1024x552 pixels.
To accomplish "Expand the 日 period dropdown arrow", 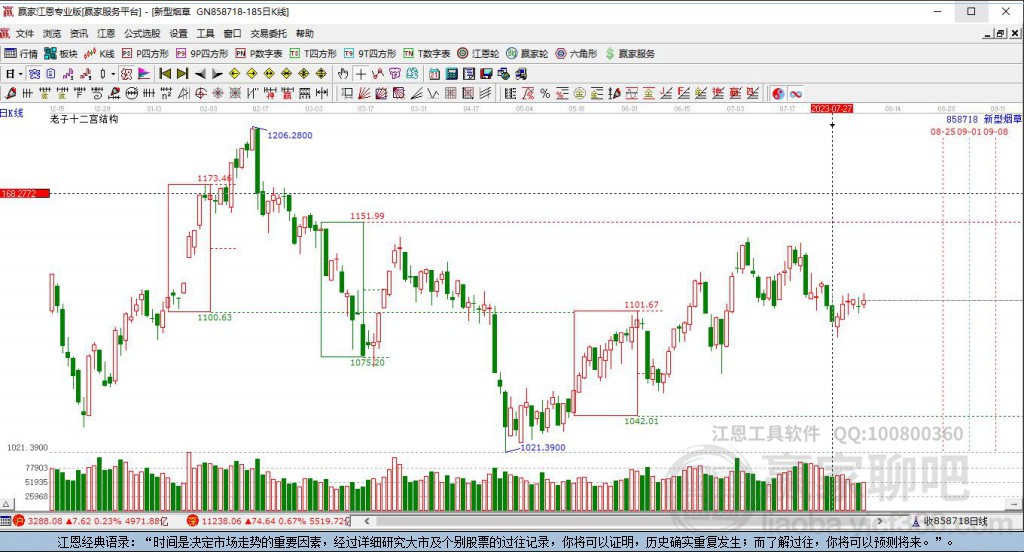I will 20,74.
